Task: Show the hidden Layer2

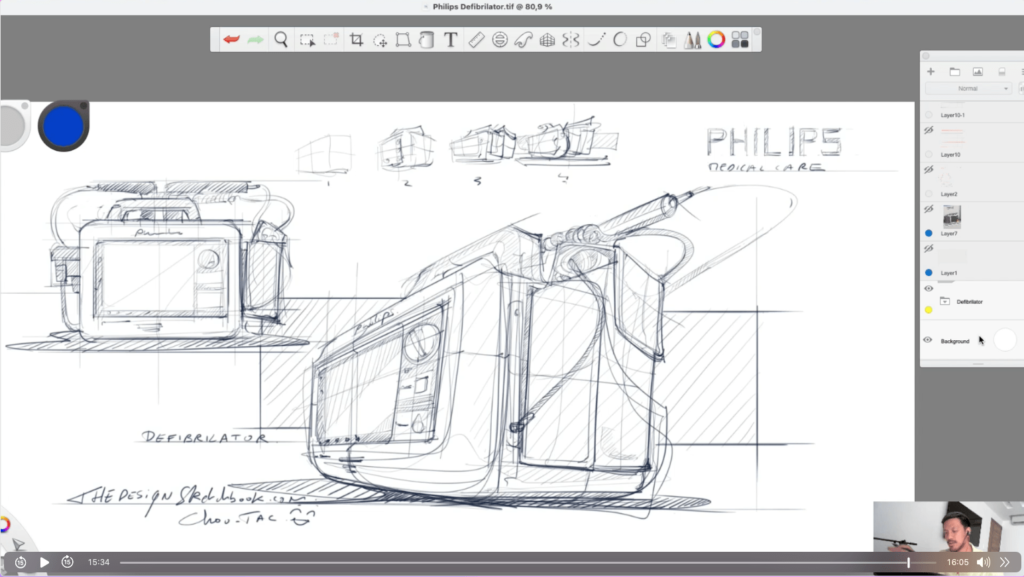Action: (x=929, y=170)
